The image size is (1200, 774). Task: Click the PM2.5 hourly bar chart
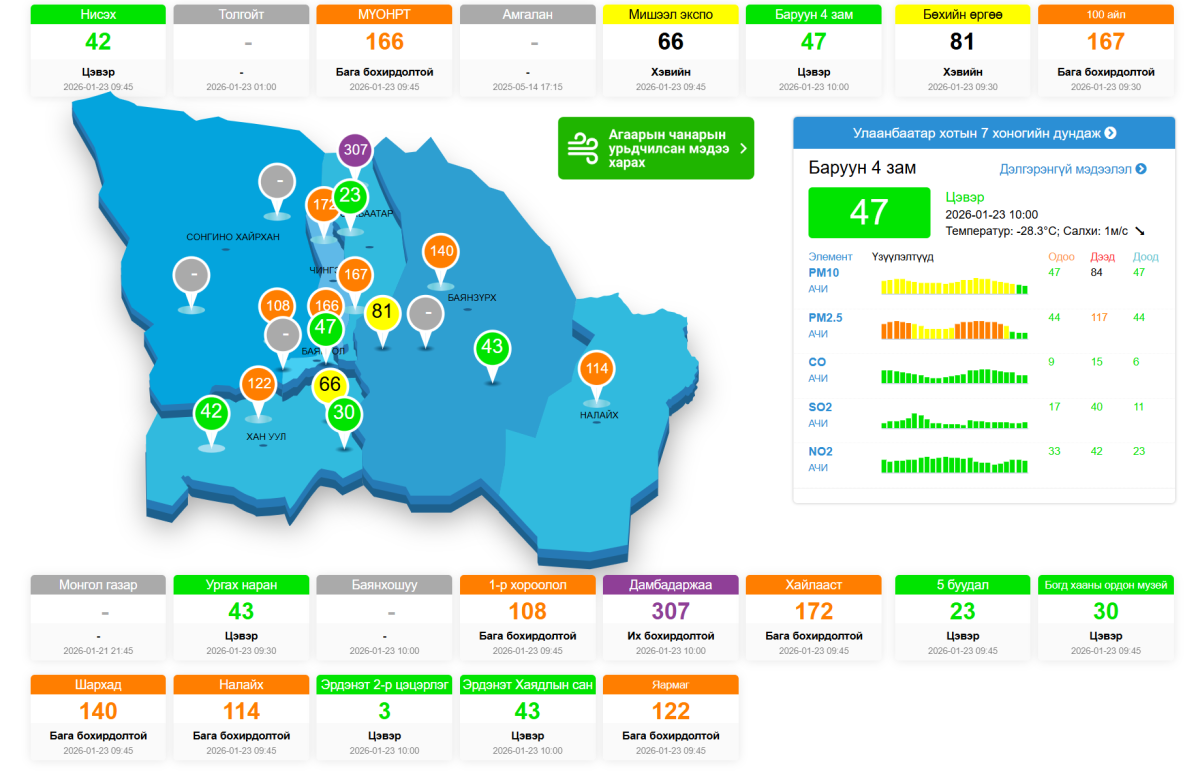coord(953,329)
